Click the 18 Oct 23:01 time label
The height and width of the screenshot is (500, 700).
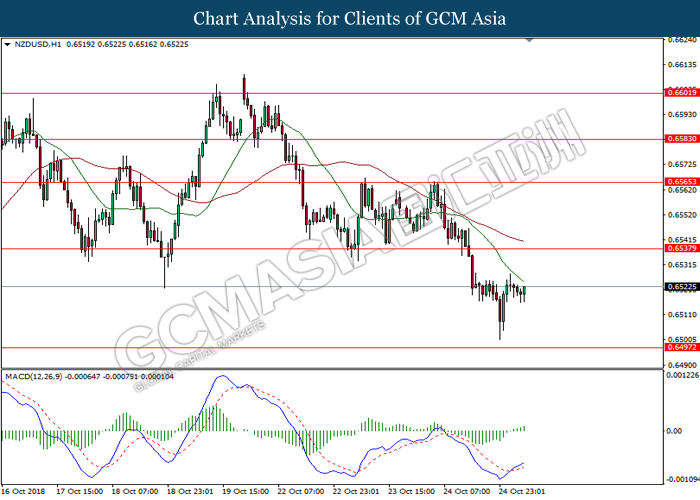pyautogui.click(x=190, y=492)
